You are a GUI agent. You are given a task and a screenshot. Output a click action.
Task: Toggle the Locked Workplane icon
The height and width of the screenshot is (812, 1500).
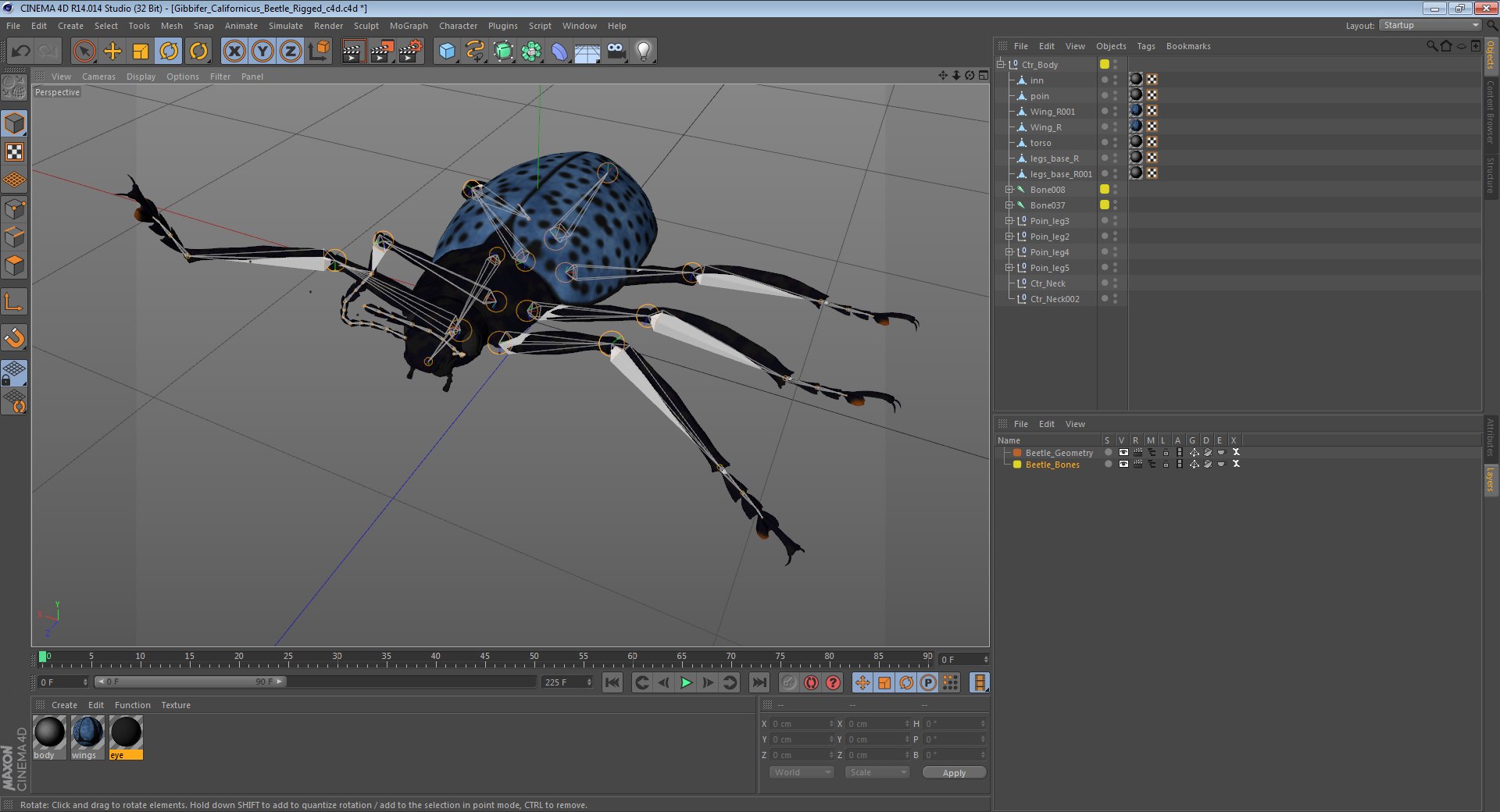[x=14, y=372]
